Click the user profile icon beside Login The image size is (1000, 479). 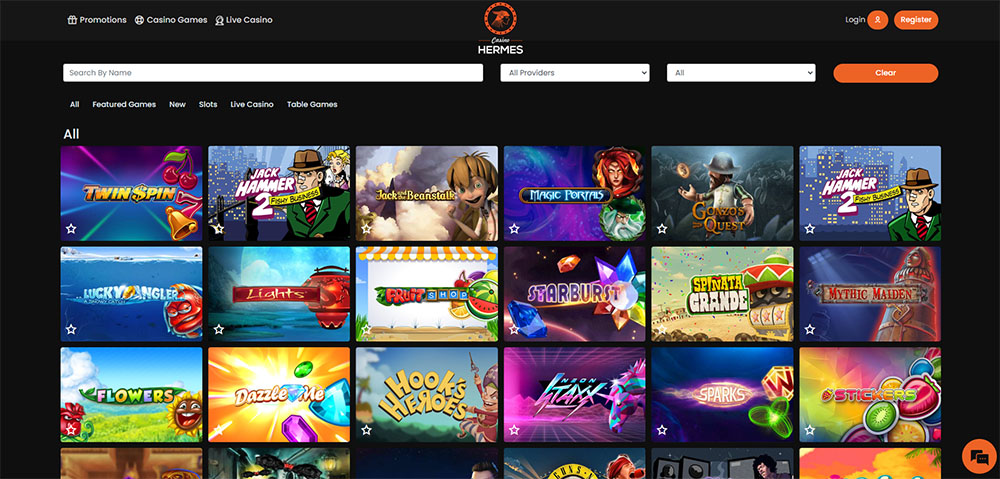pos(878,20)
